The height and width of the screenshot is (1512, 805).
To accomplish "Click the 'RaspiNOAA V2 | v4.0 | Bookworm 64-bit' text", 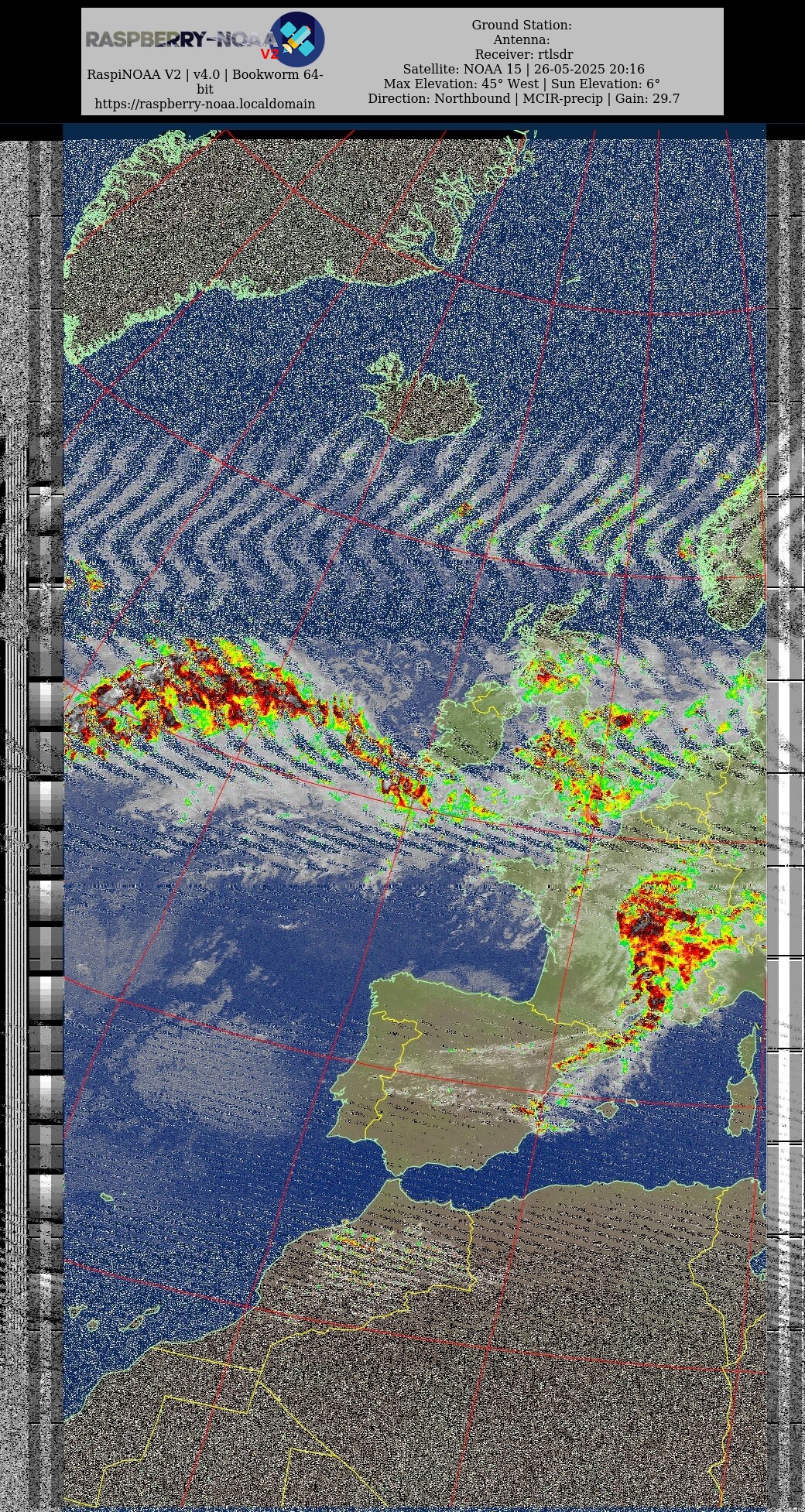I will pyautogui.click(x=204, y=82).
